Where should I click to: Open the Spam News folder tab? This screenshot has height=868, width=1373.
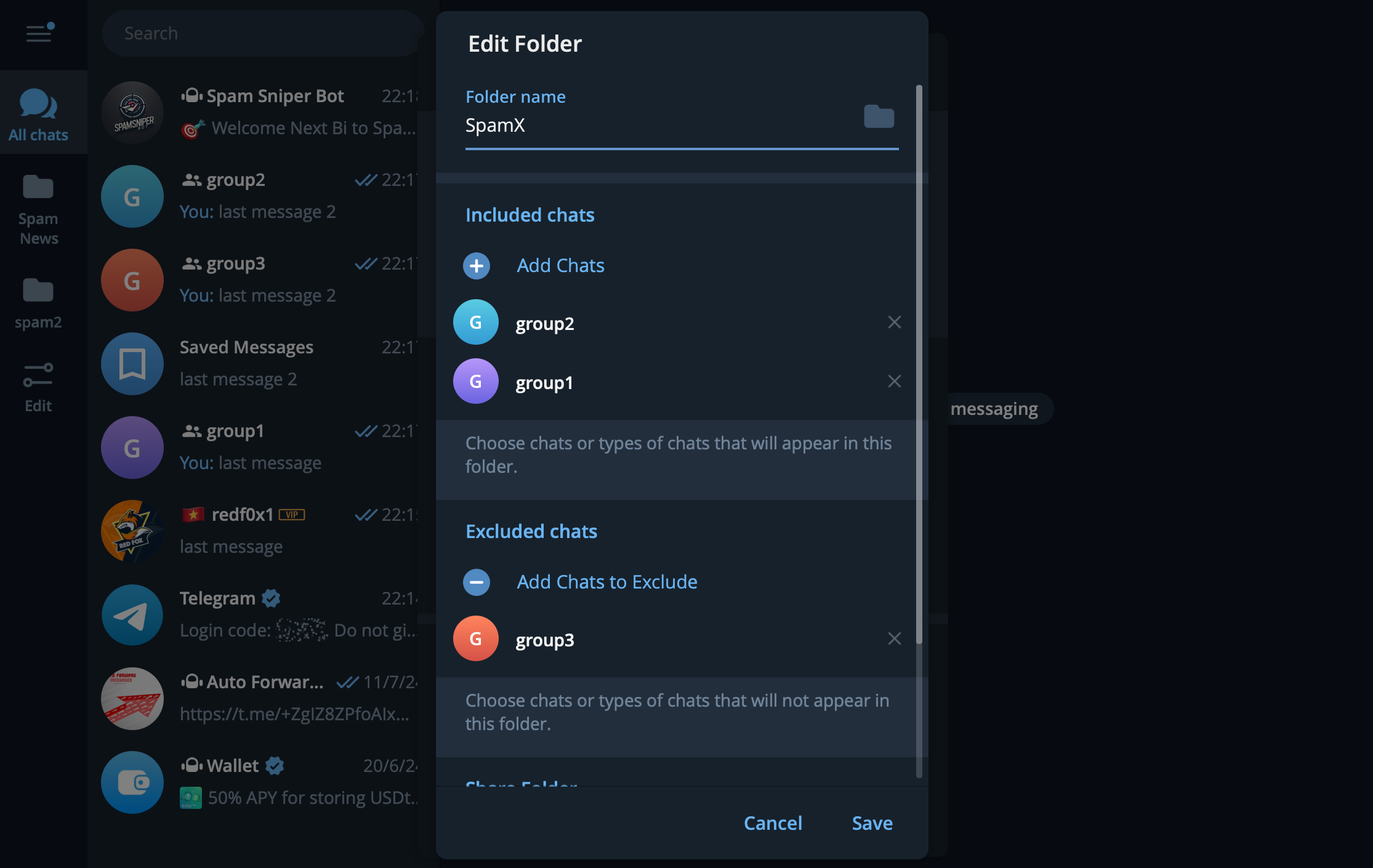pyautogui.click(x=38, y=209)
